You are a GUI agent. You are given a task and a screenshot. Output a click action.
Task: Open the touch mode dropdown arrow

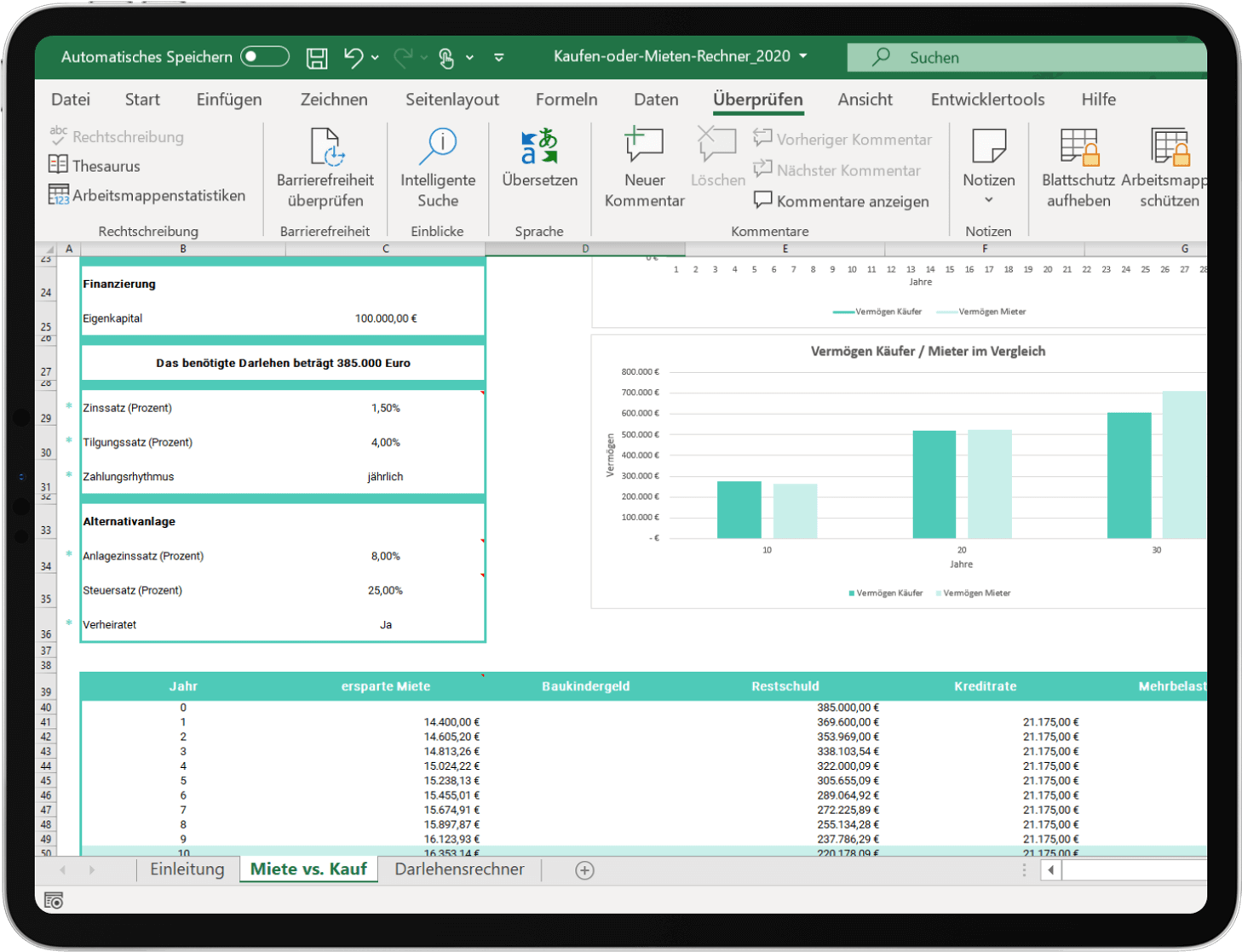pyautogui.click(x=469, y=58)
